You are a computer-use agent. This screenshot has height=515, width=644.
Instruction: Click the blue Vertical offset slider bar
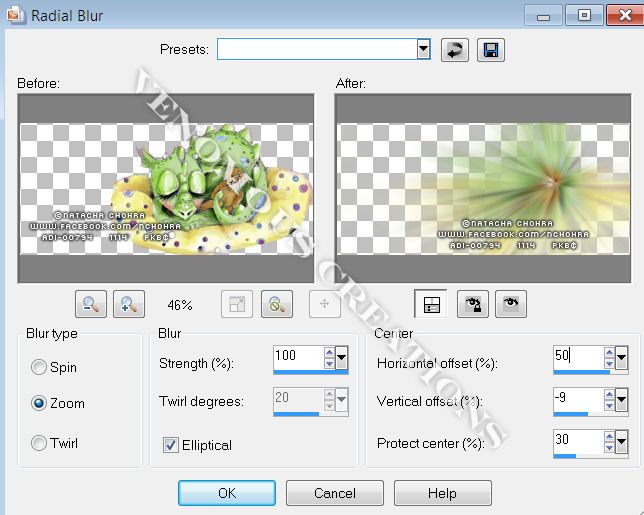point(570,414)
